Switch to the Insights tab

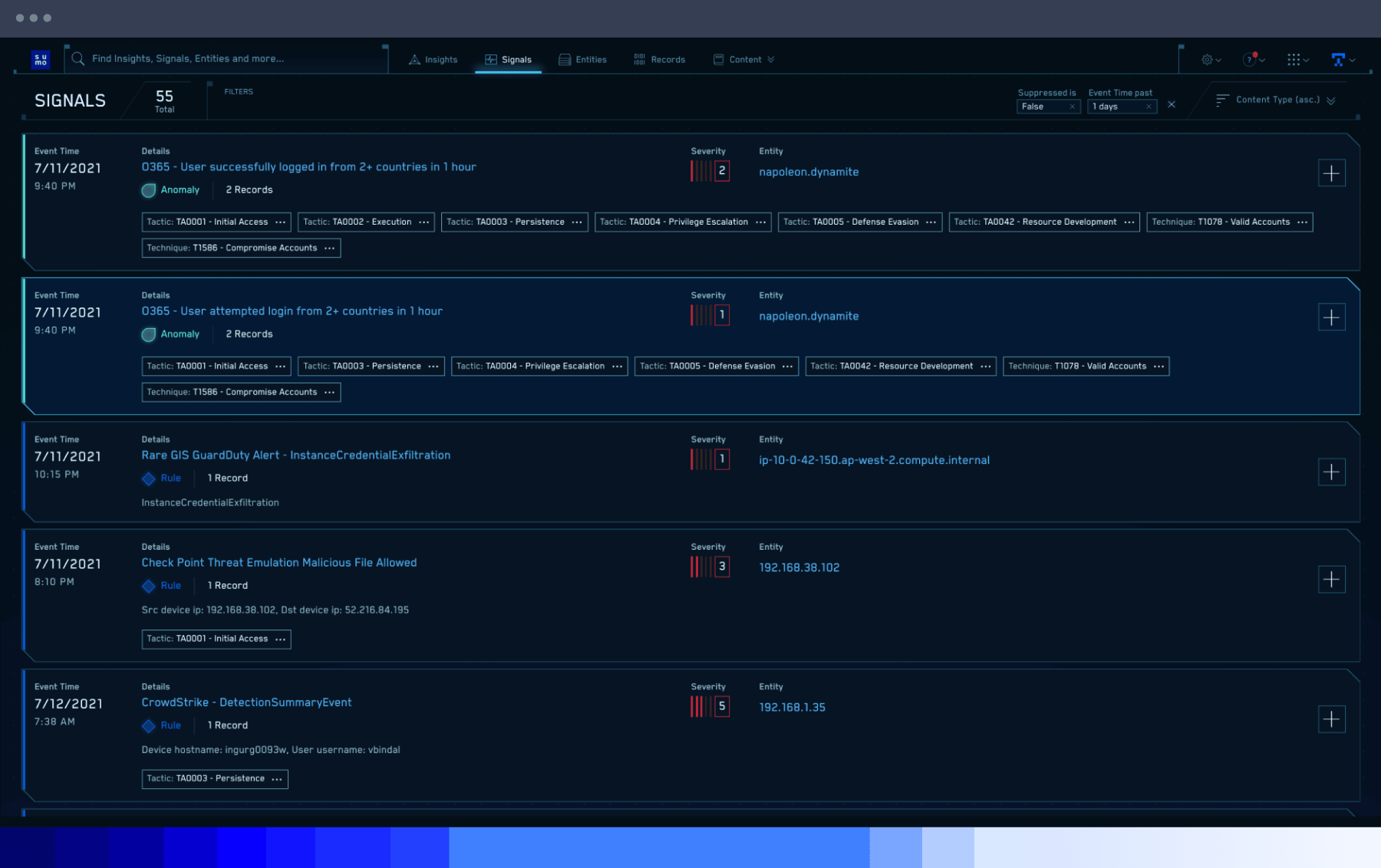coord(433,60)
